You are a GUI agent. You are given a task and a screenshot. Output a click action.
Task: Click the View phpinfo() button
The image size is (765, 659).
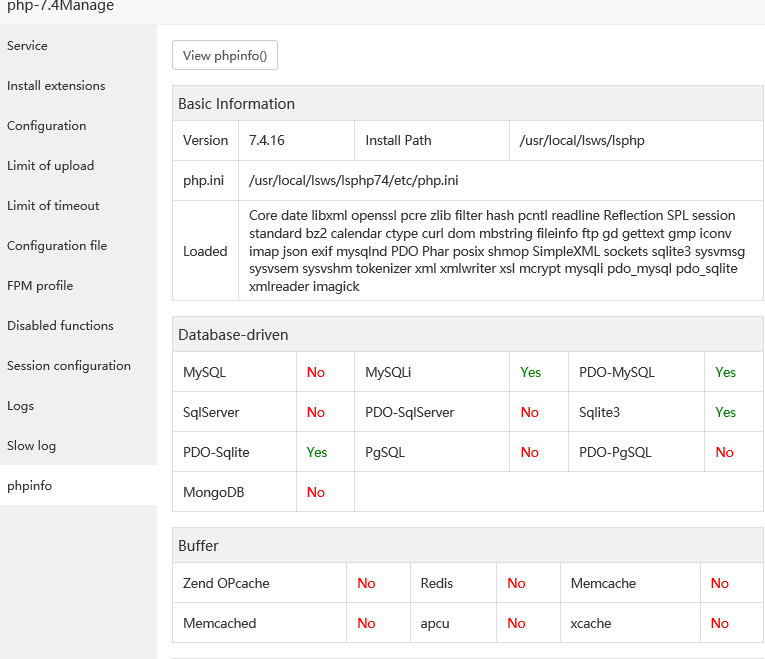tap(225, 56)
